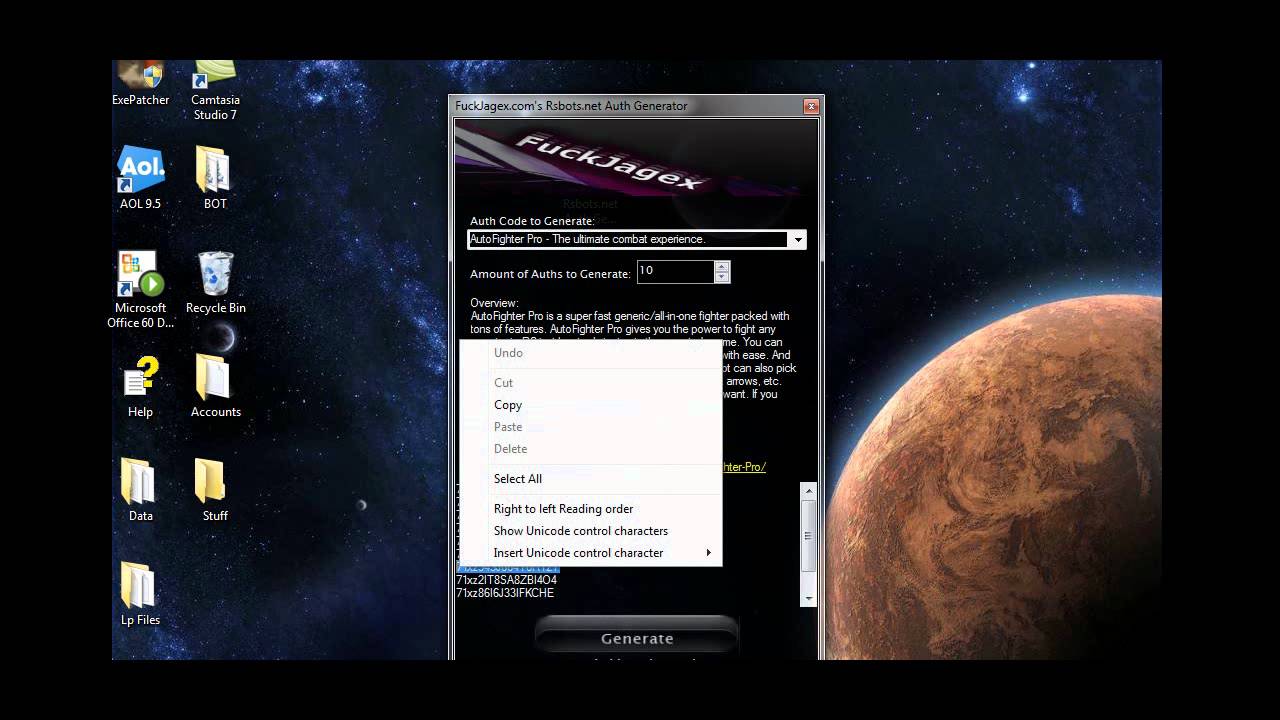Image resolution: width=1280 pixels, height=720 pixels.
Task: Expand Insert Unicode control character submenu
Action: [x=590, y=553]
